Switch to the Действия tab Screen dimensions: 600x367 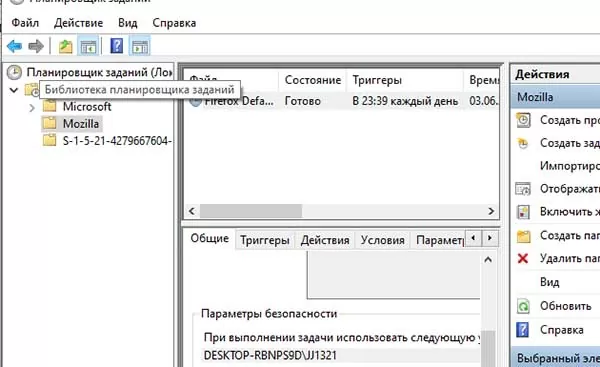[x=325, y=240]
